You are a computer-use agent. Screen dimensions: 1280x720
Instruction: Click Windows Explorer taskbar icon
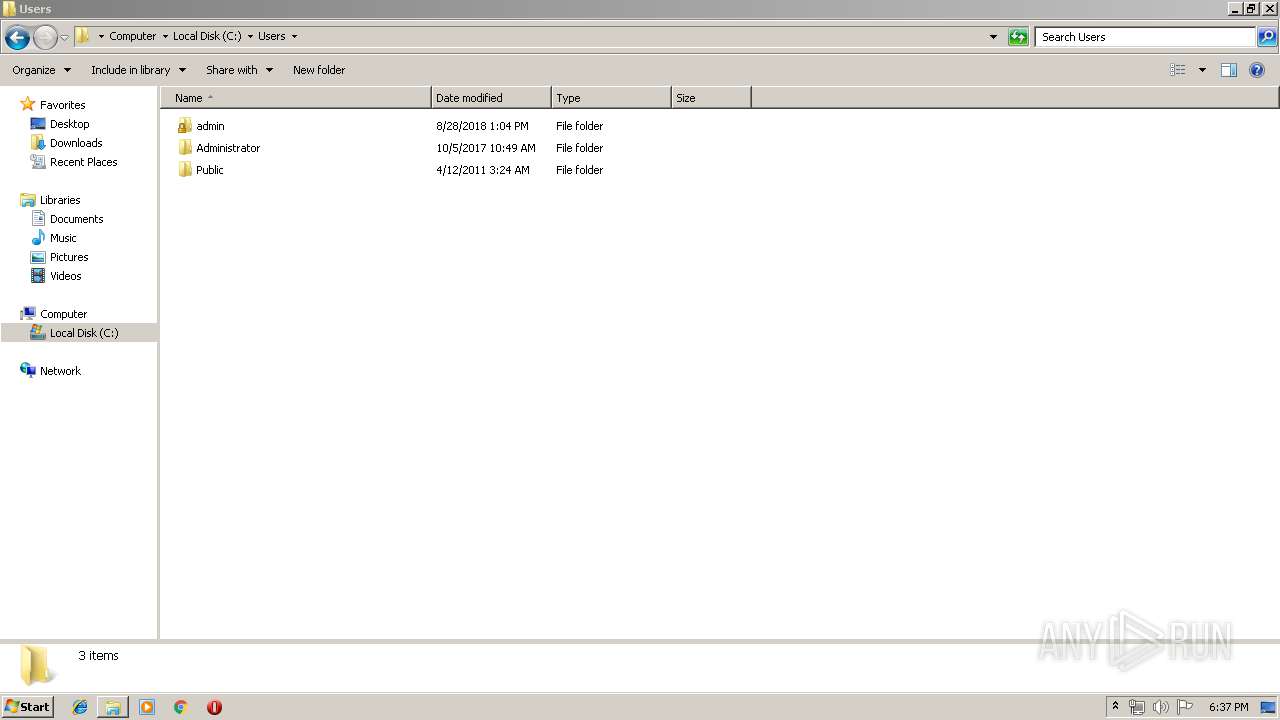coord(113,707)
